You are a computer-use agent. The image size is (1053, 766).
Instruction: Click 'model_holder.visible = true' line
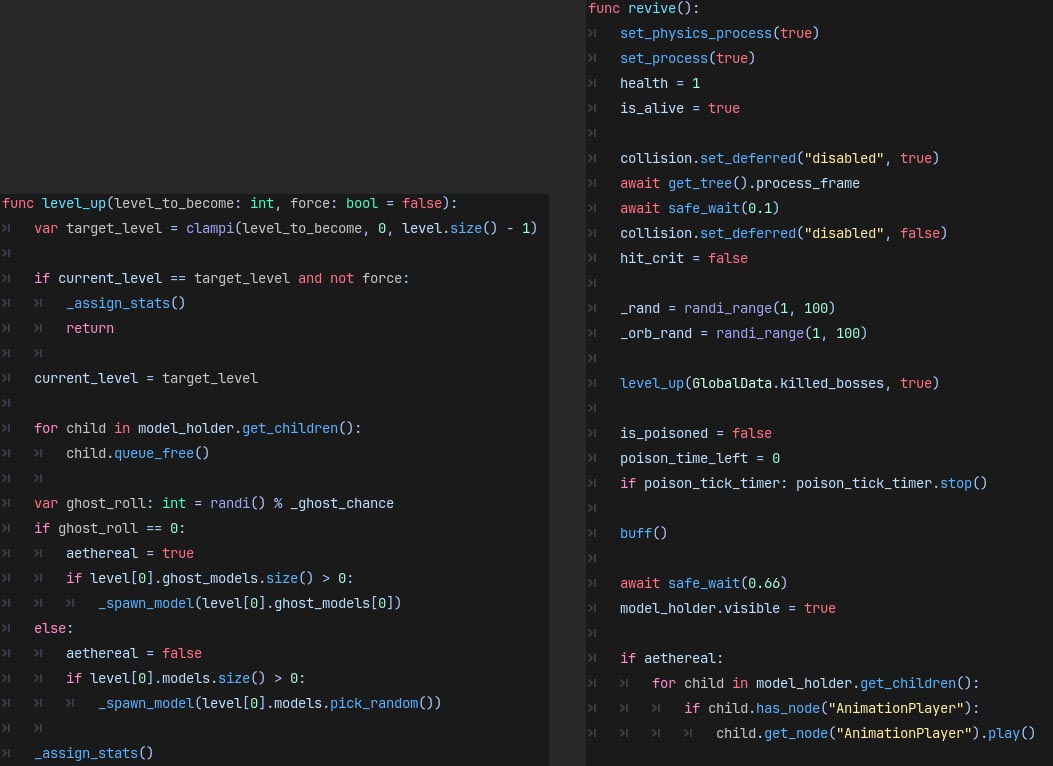728,608
